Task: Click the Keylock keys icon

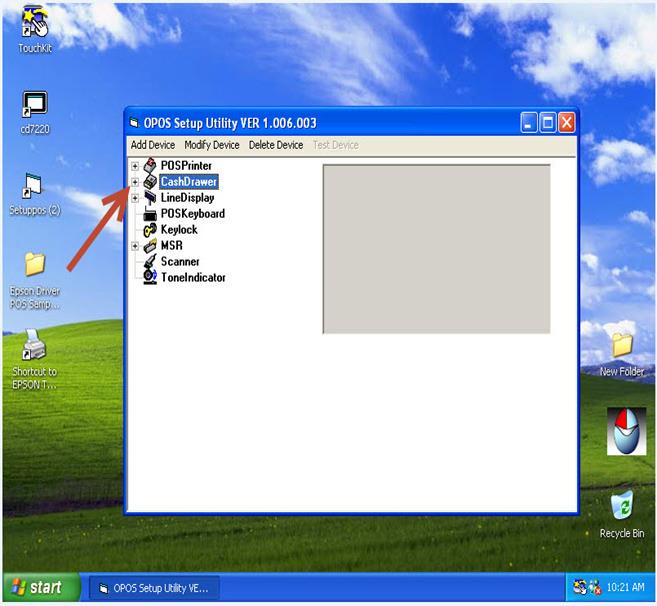Action: (150, 230)
